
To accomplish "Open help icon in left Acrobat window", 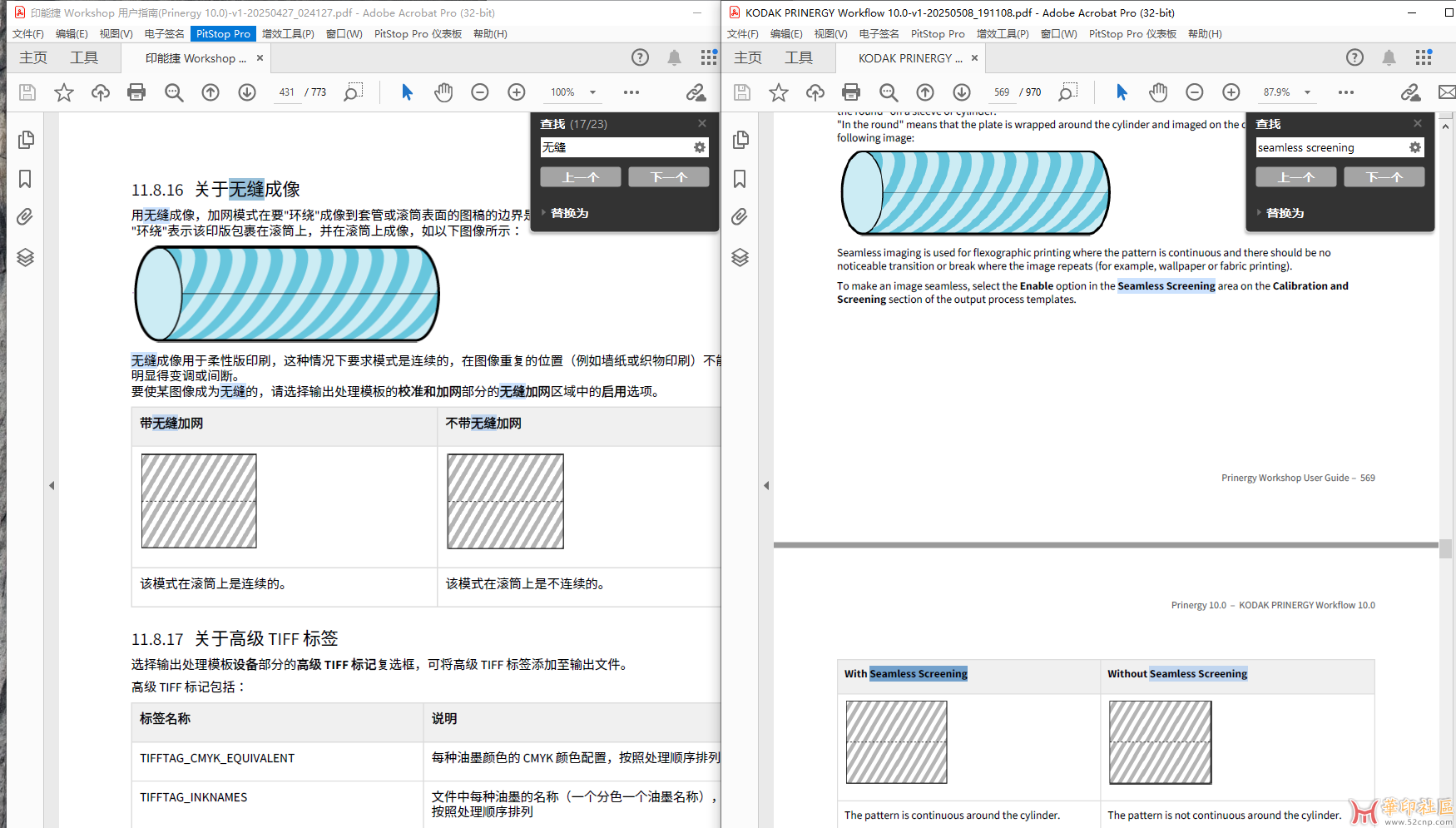I will coord(640,57).
